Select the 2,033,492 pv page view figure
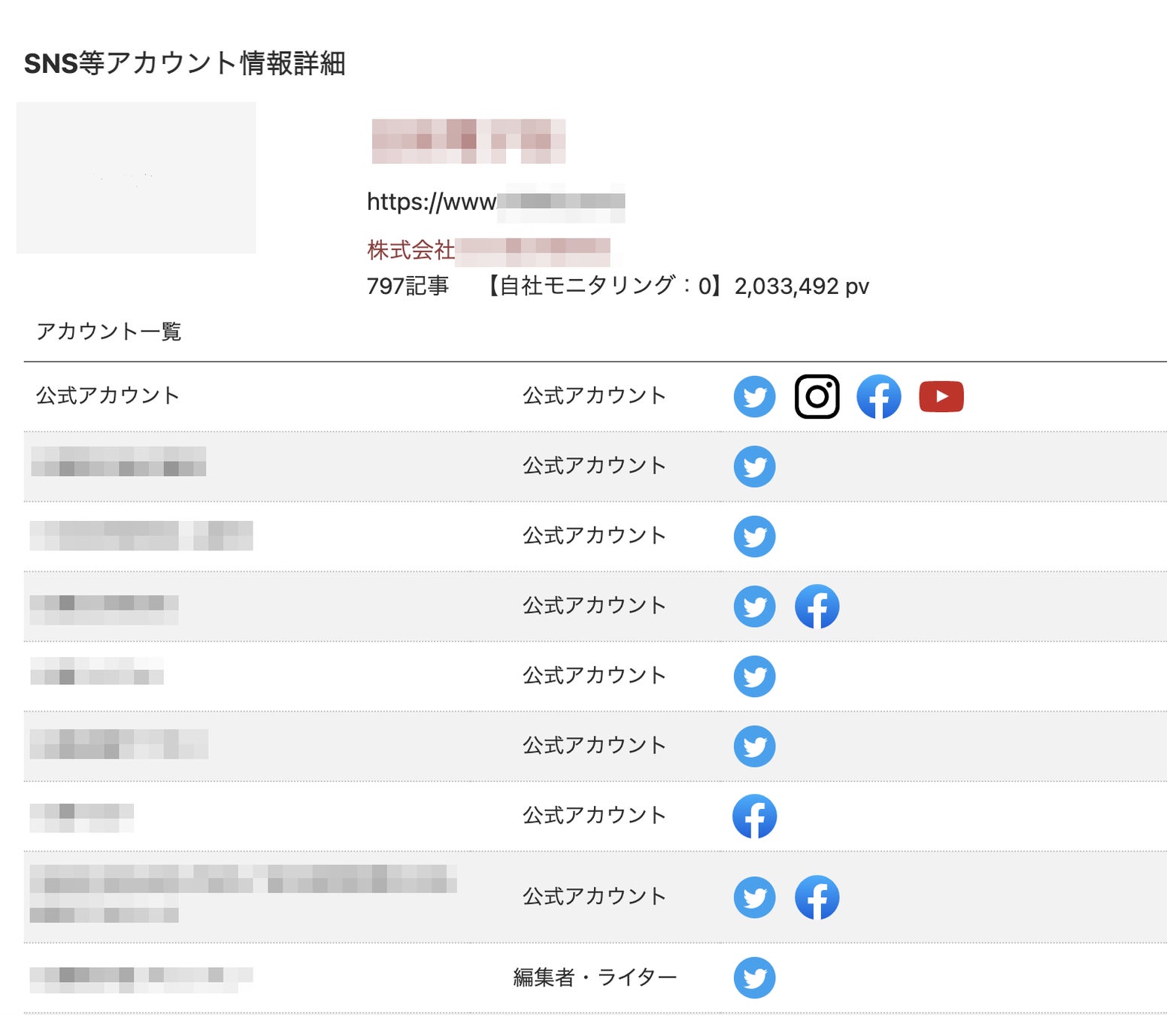 (x=802, y=286)
